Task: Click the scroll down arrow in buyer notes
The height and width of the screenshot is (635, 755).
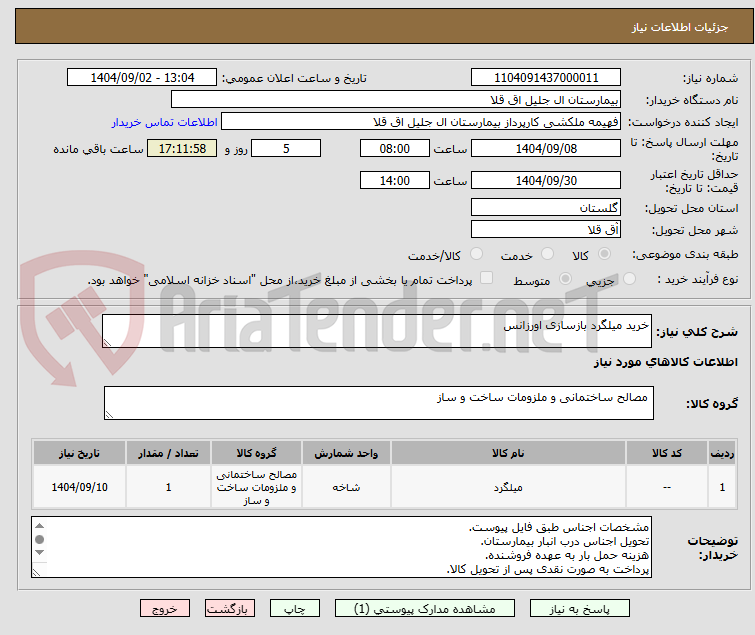Action: pos(39,552)
